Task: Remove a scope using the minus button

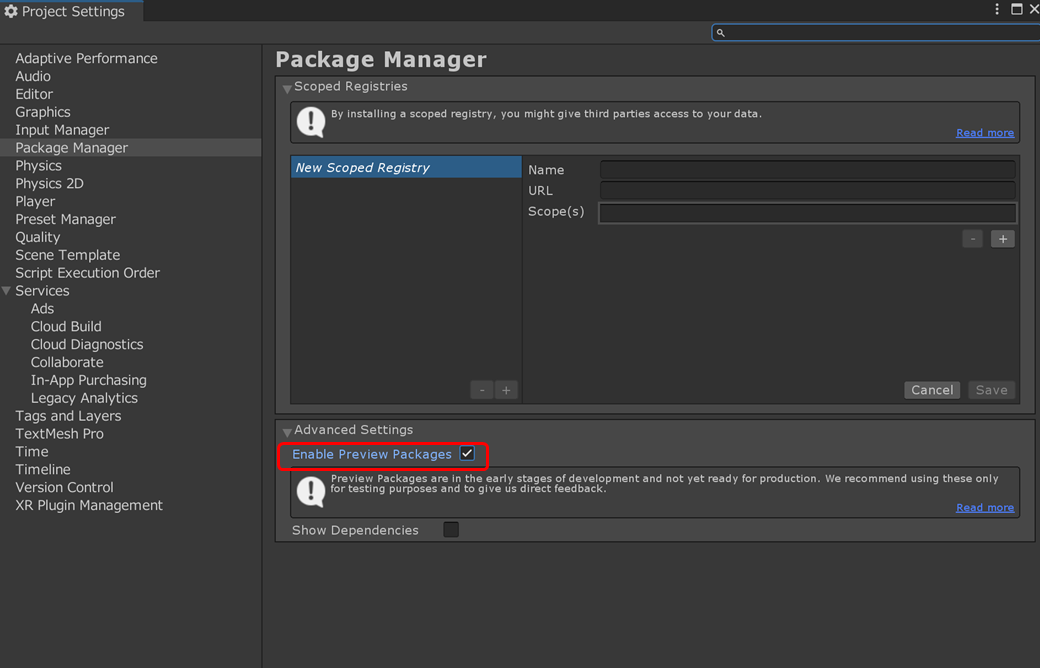Action: [x=972, y=238]
